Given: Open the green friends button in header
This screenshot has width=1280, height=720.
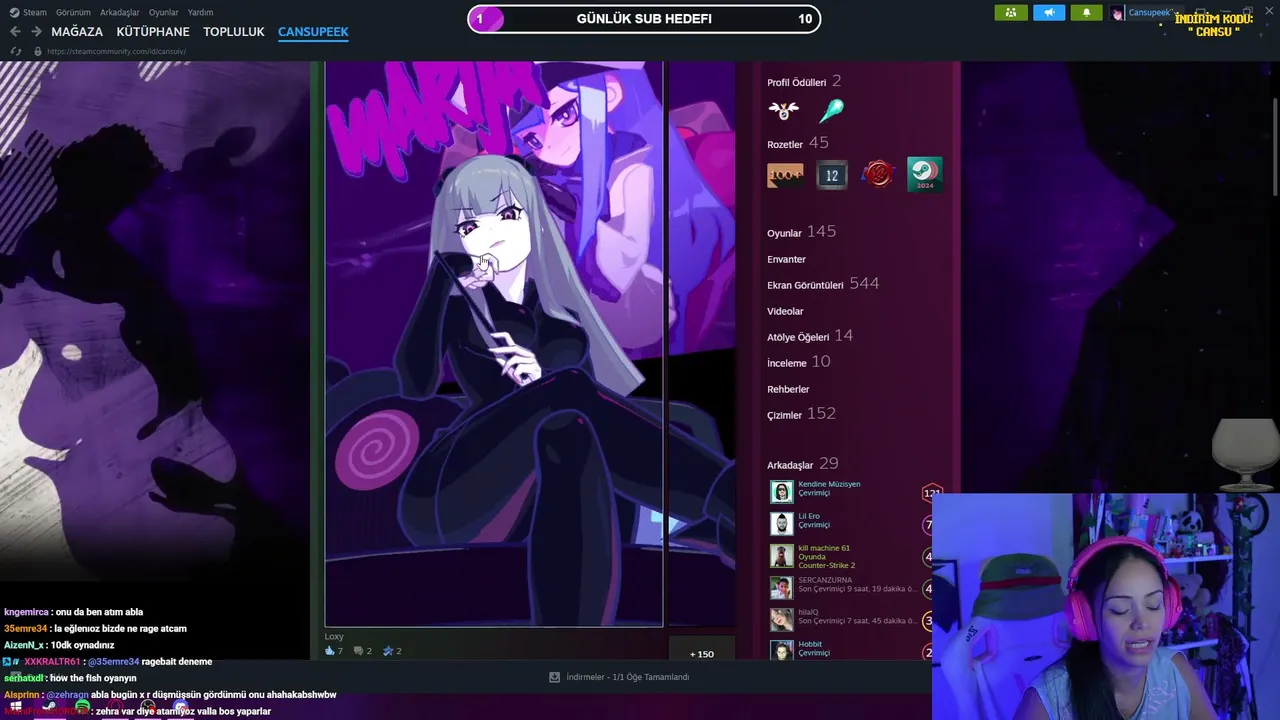Looking at the screenshot, I should tap(1011, 12).
